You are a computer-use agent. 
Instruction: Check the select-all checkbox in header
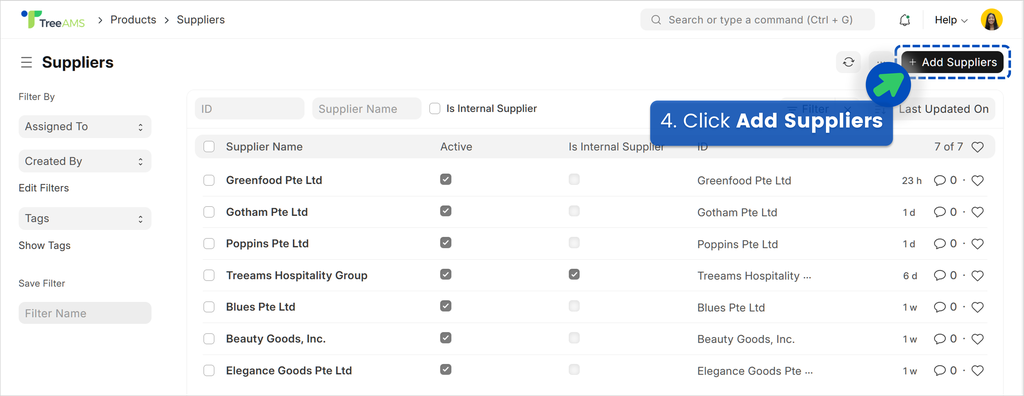click(x=209, y=147)
